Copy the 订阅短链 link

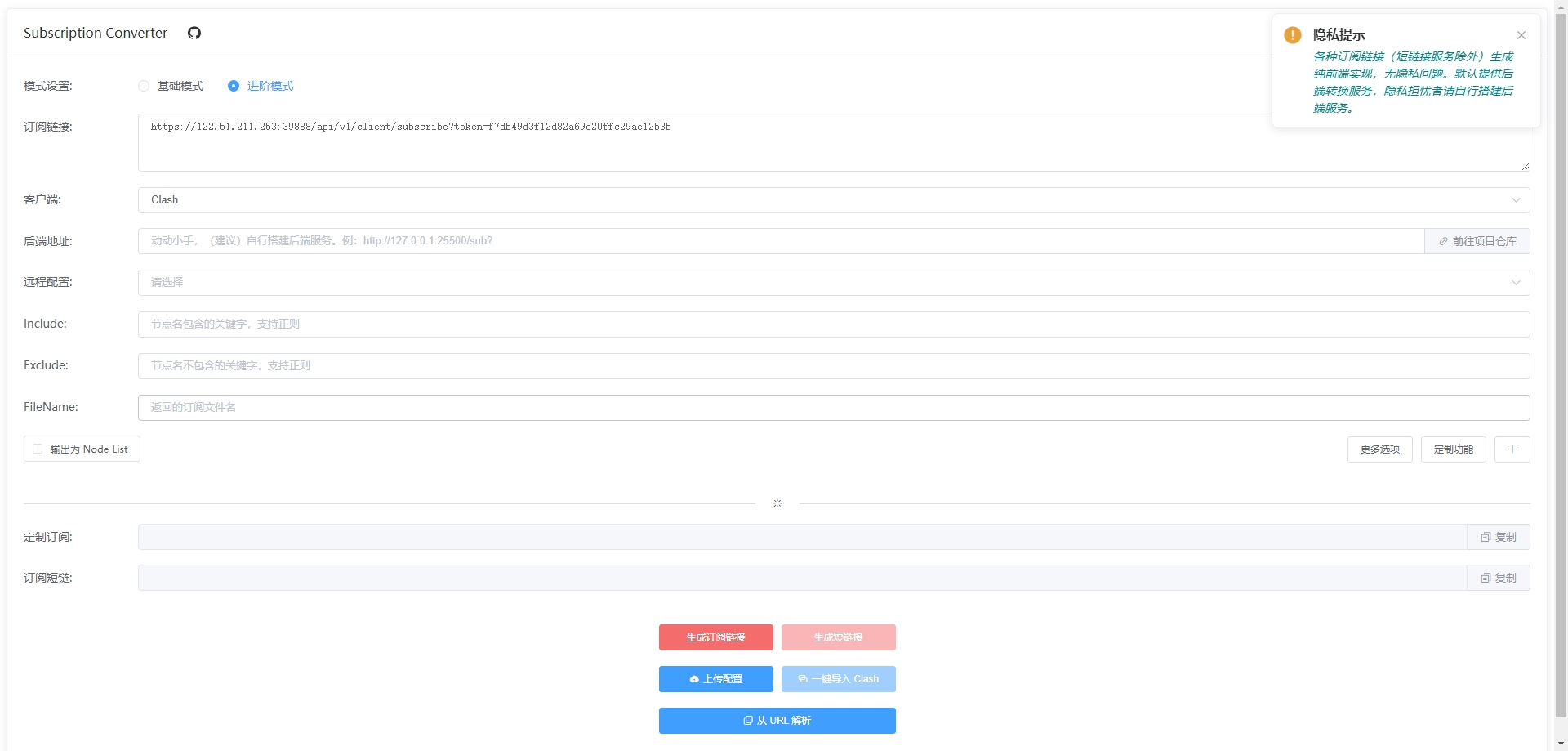tap(1499, 578)
